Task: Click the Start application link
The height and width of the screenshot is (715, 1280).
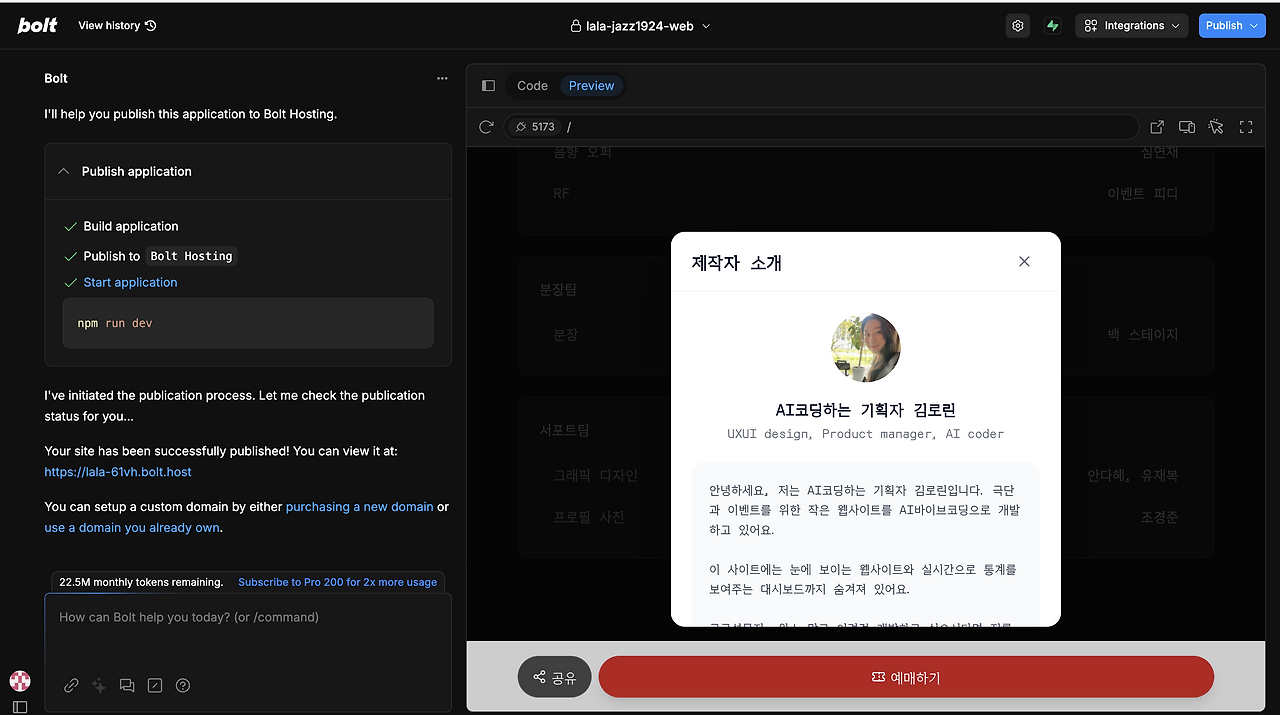Action: tap(130, 282)
